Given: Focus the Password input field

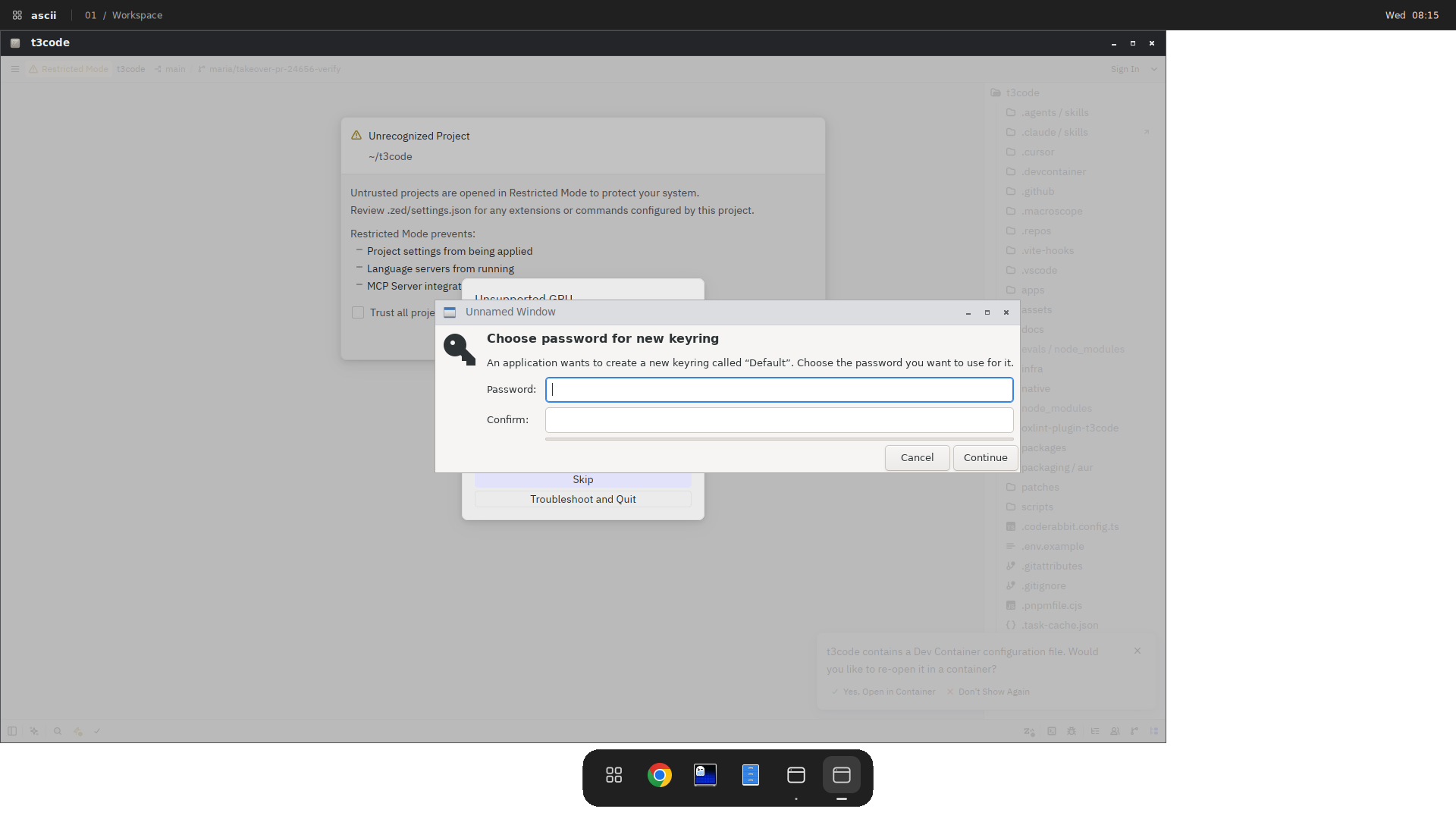Looking at the screenshot, I should point(779,390).
